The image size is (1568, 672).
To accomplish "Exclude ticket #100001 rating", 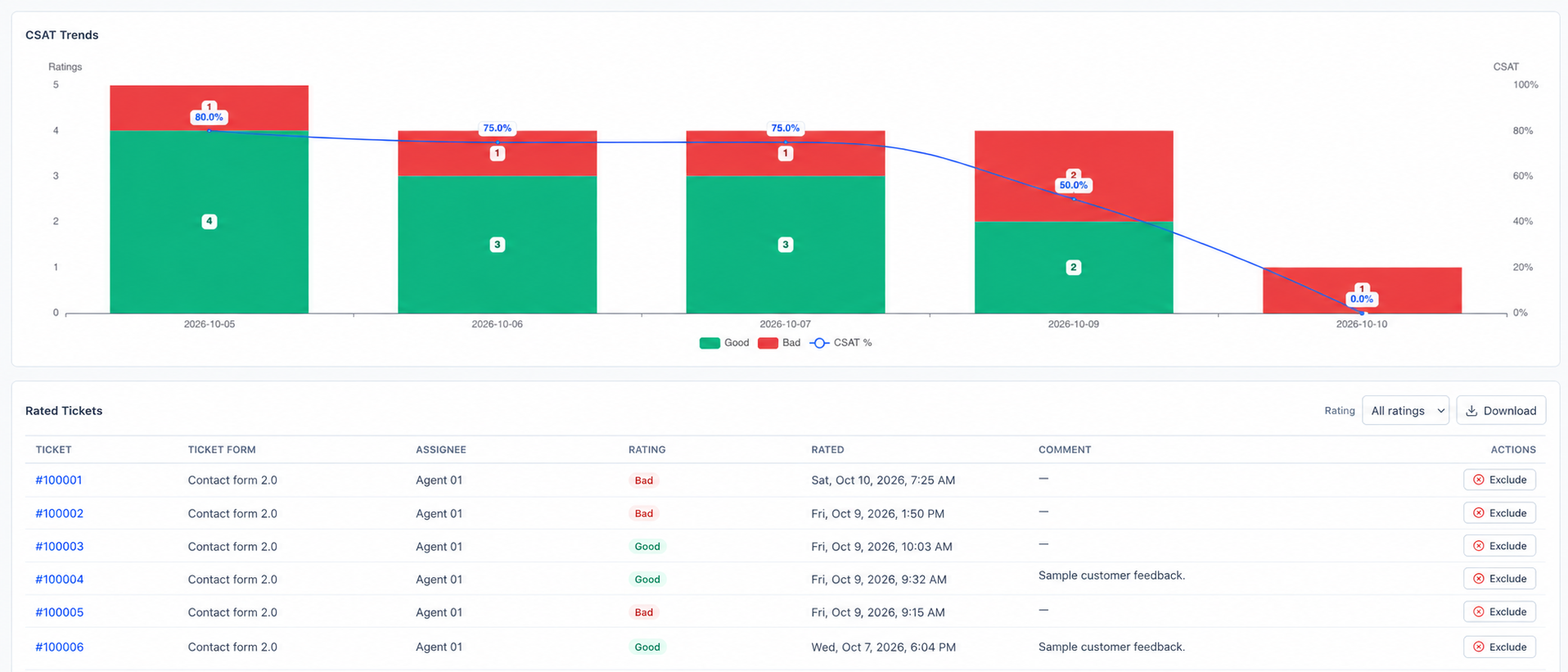I will pyautogui.click(x=1499, y=480).
